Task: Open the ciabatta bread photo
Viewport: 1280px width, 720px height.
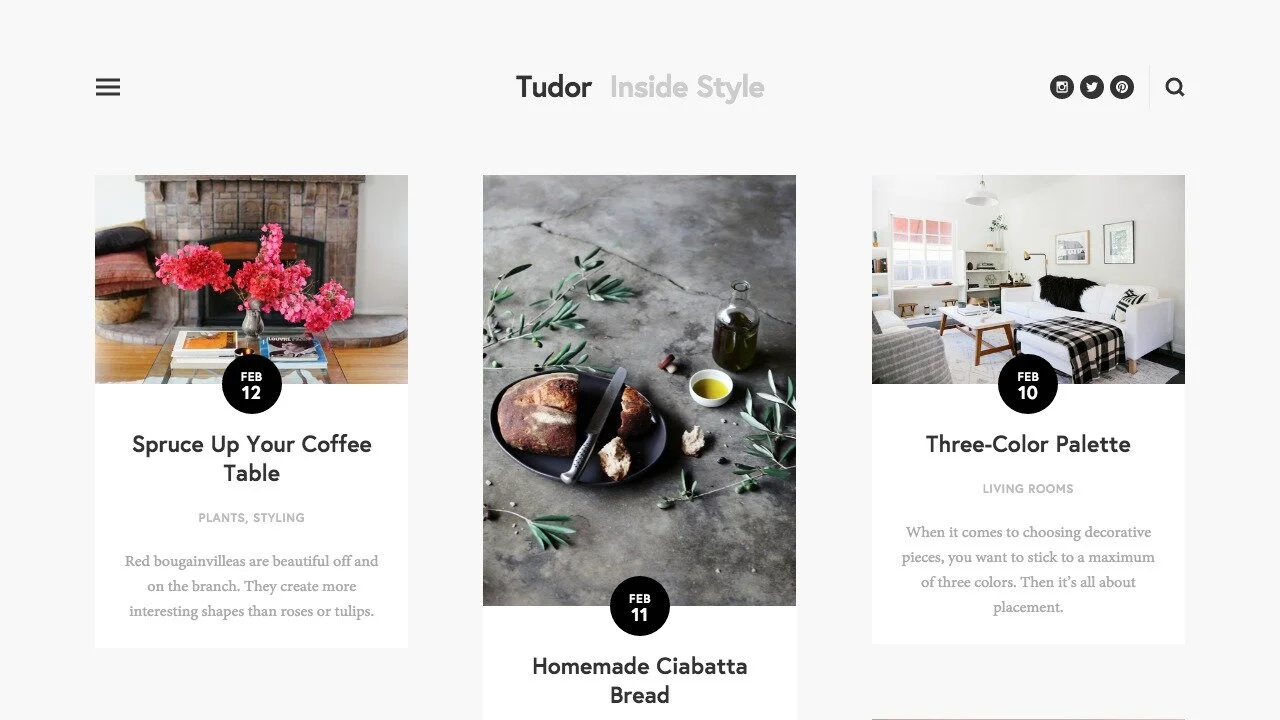Action: click(x=639, y=390)
